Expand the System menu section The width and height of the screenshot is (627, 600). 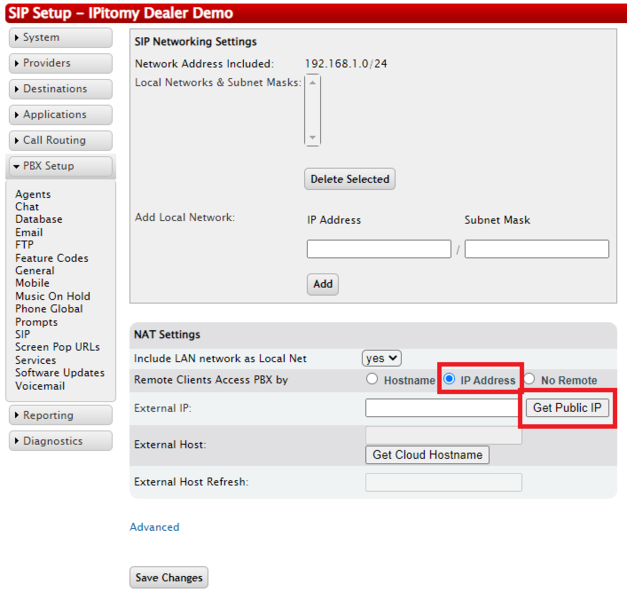point(60,38)
